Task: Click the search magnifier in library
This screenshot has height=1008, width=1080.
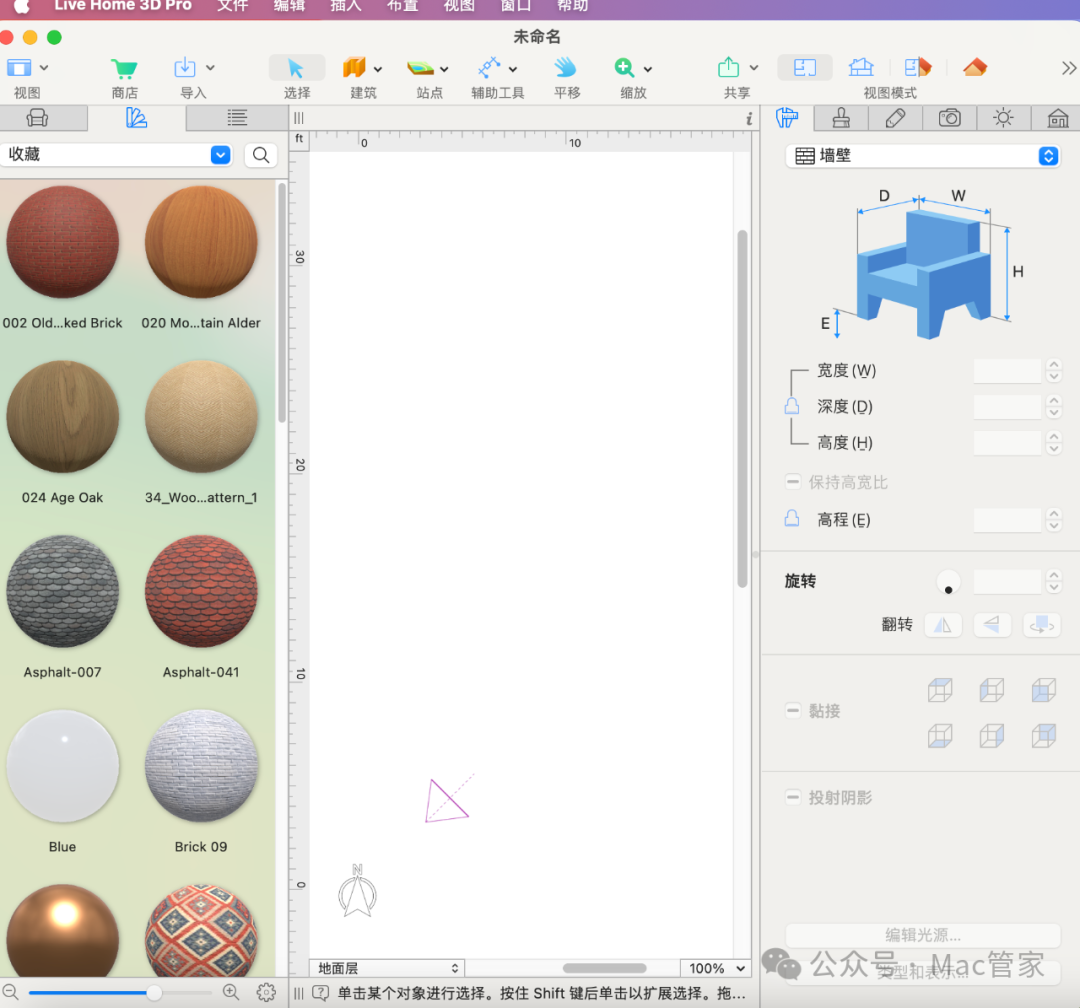Action: tap(261, 155)
